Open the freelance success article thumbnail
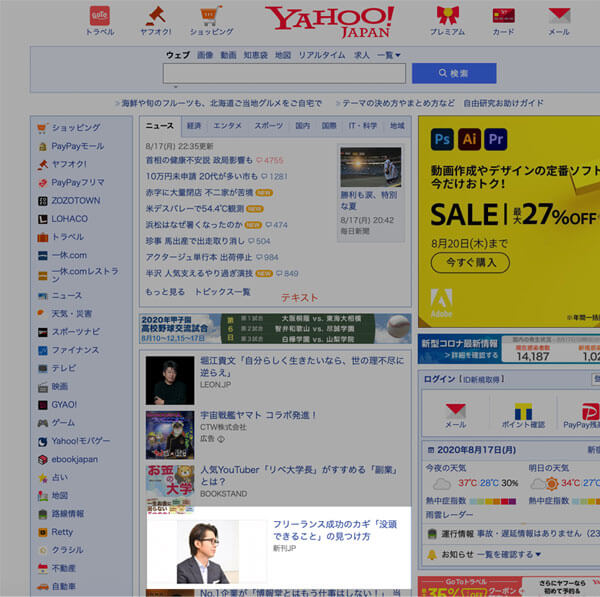The width and height of the screenshot is (600, 597). (205, 552)
